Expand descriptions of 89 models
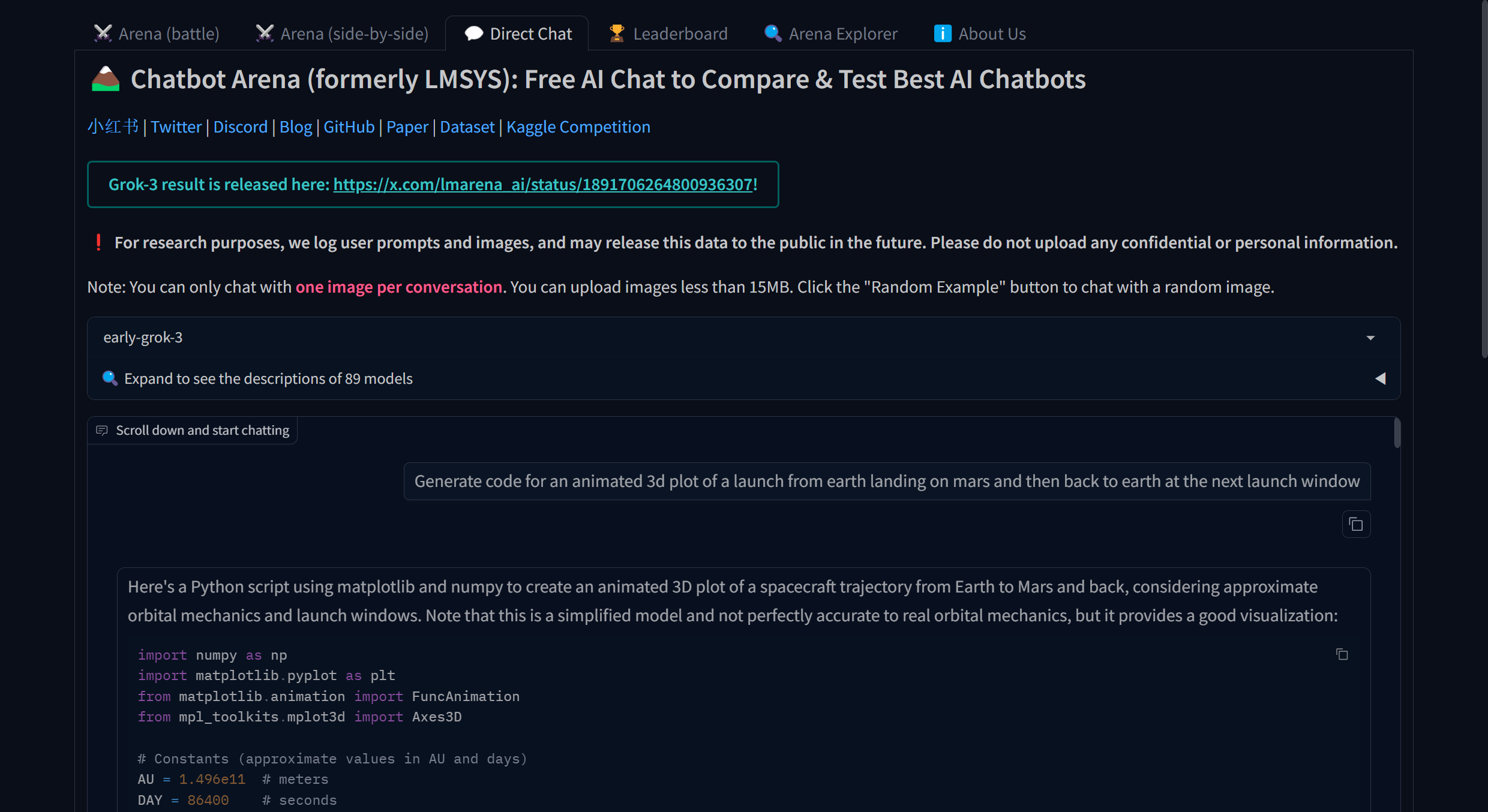The height and width of the screenshot is (812, 1488). click(x=743, y=378)
